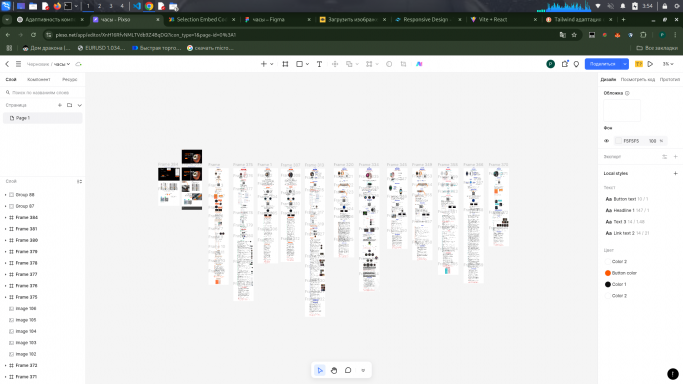Add a new page with plus icon
Screen dimensions: 683x384
click(60, 105)
